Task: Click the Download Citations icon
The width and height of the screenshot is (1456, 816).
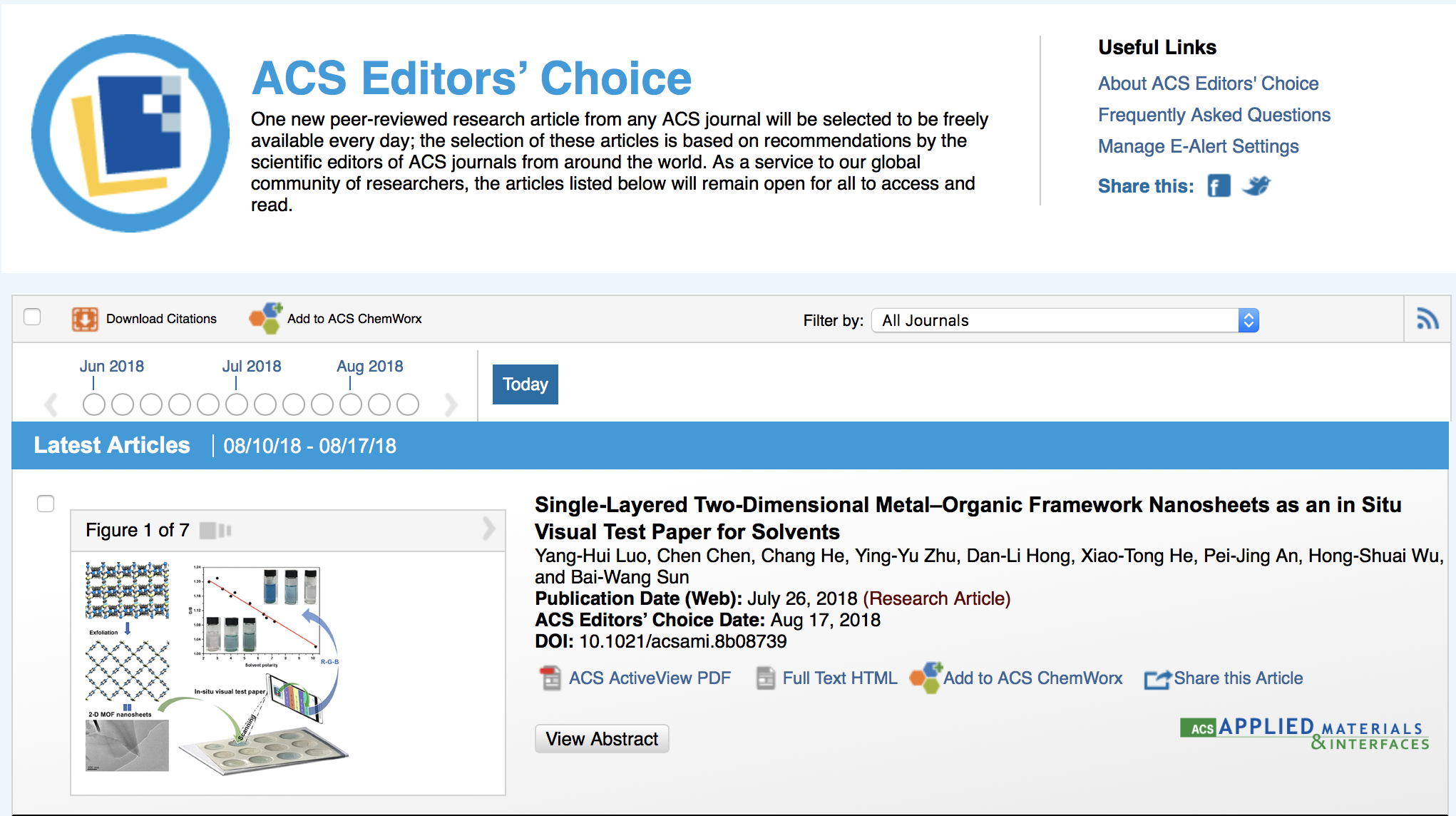Action: [x=85, y=319]
